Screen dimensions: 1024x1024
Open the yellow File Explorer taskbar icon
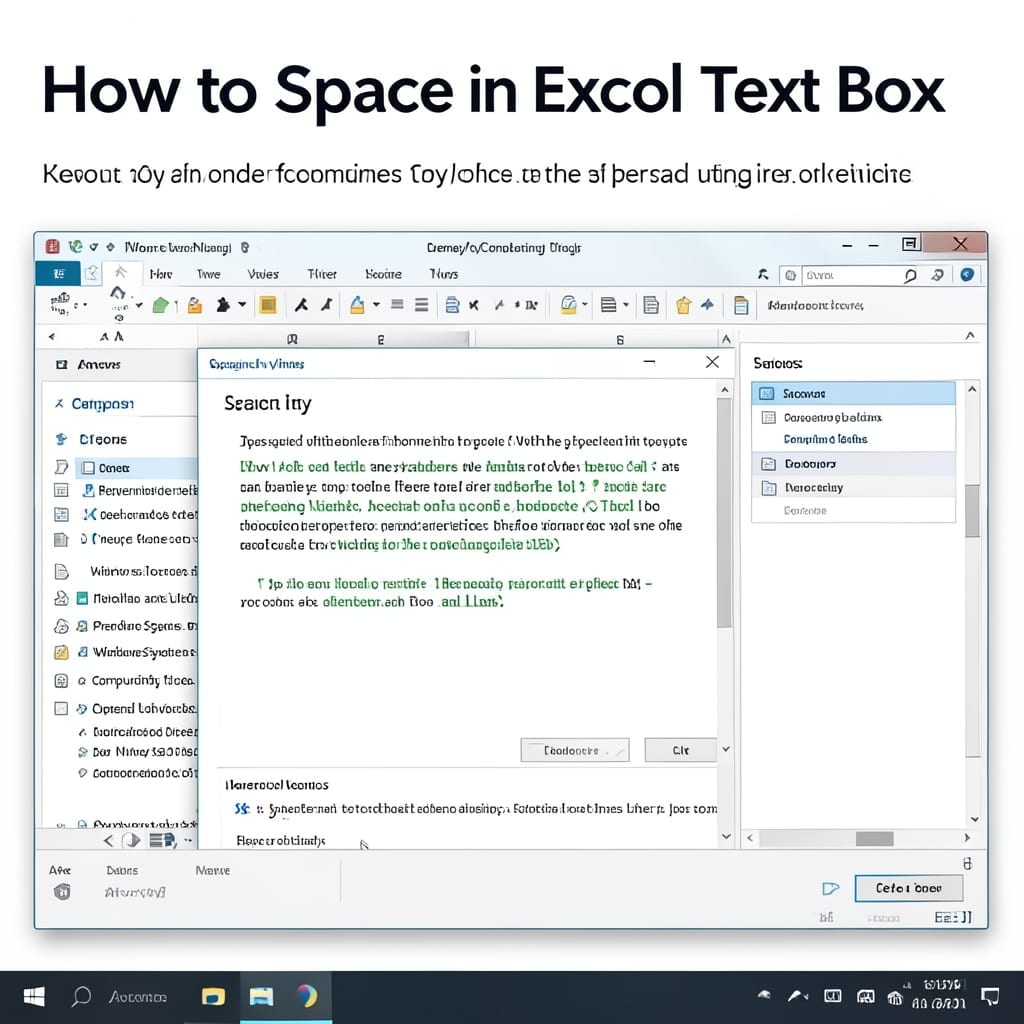tap(213, 997)
